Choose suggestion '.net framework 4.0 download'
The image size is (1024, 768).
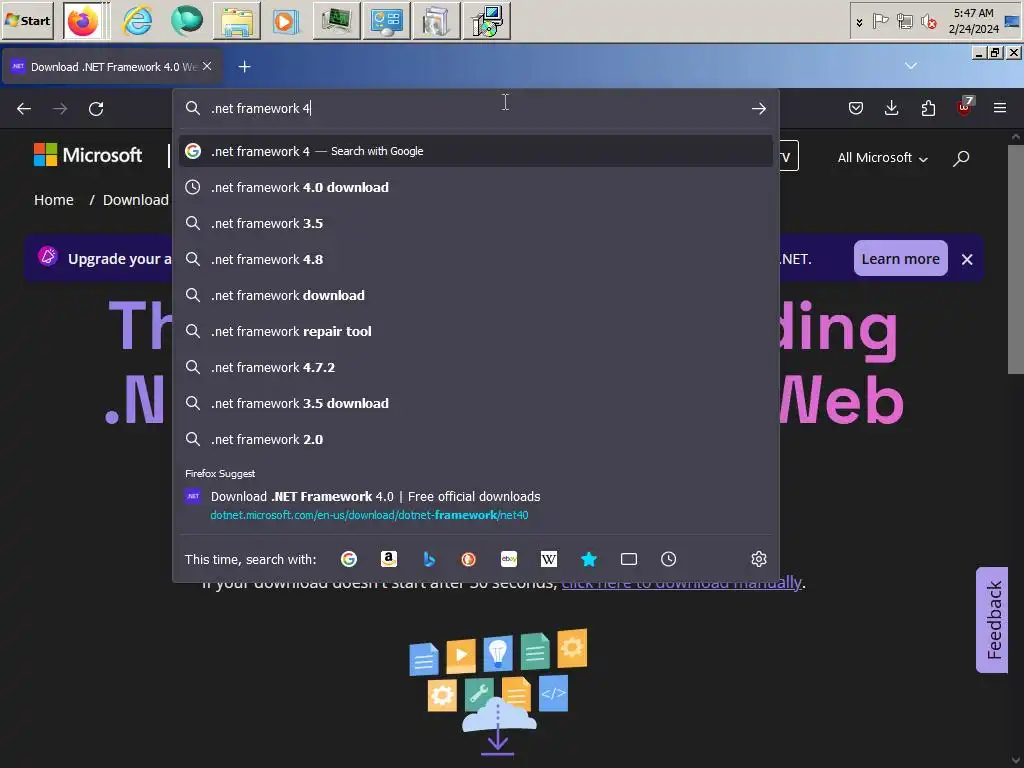pyautogui.click(x=475, y=187)
